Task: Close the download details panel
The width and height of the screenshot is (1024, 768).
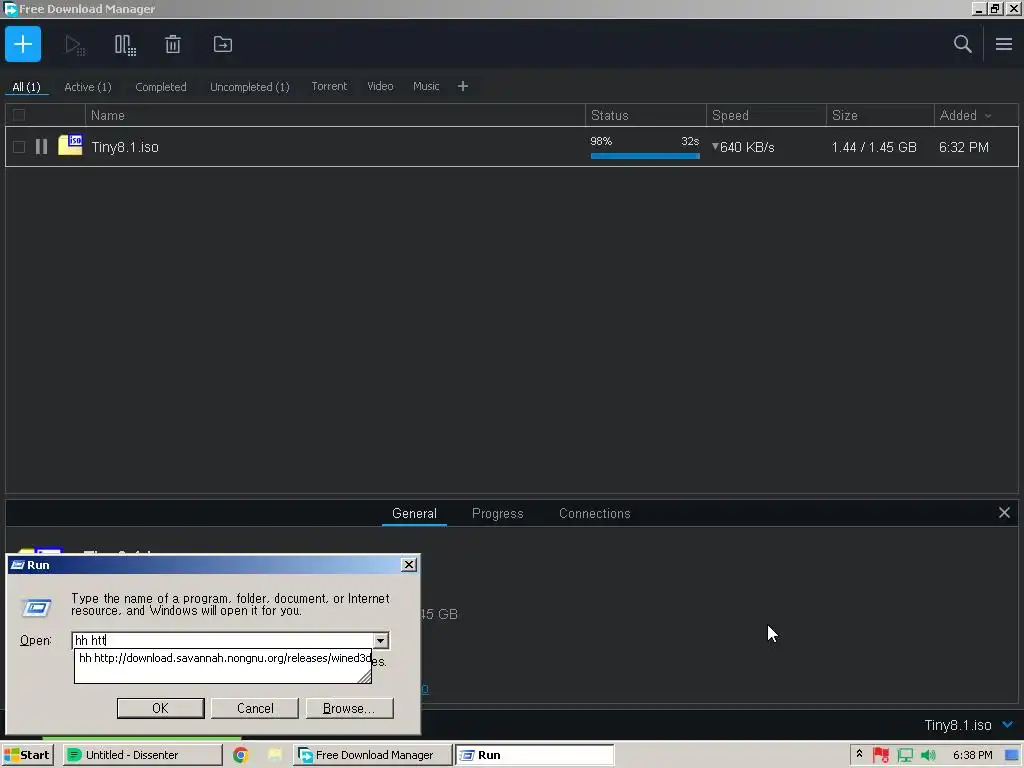Action: 1004,513
